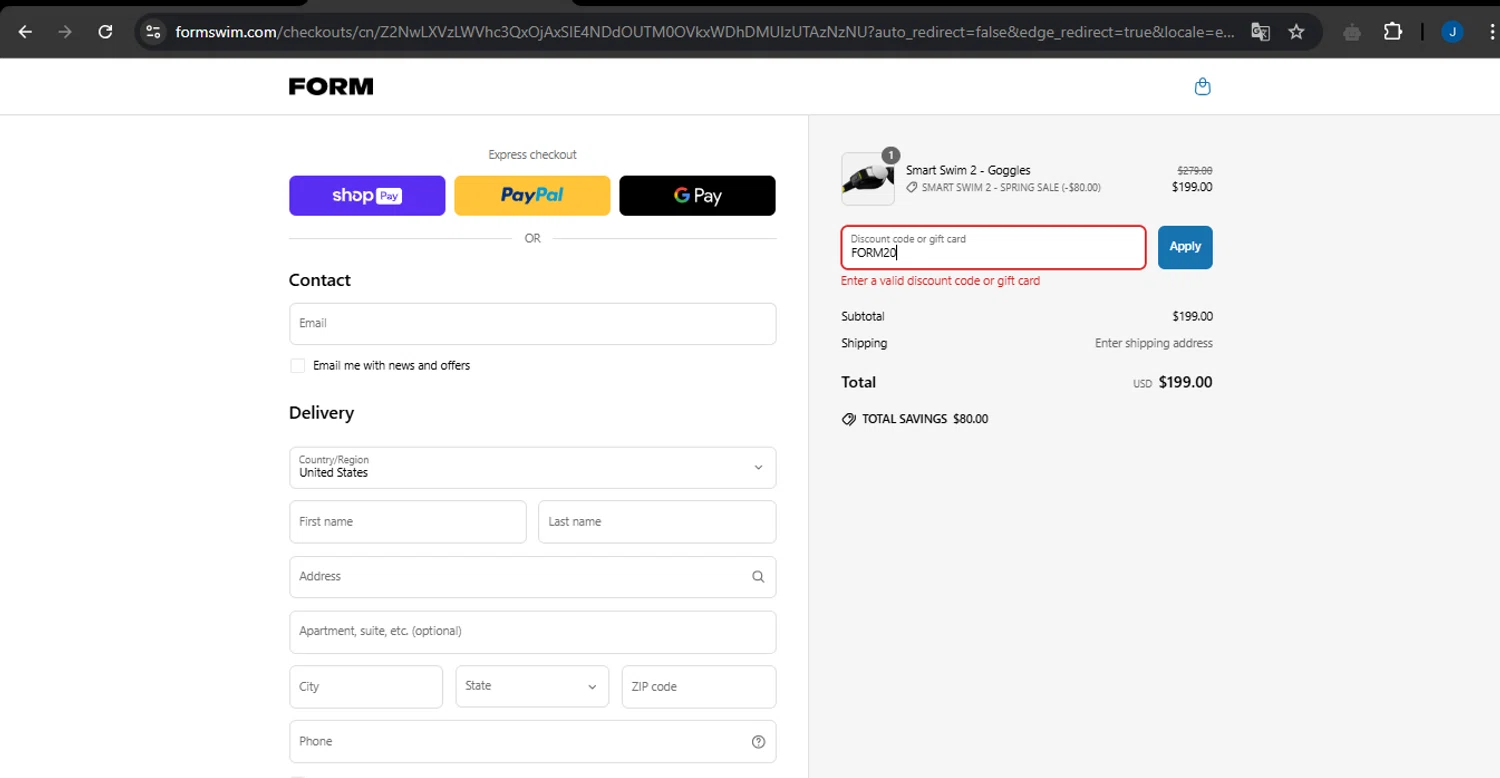Click the Address input field
The width and height of the screenshot is (1500, 778).
pos(532,577)
